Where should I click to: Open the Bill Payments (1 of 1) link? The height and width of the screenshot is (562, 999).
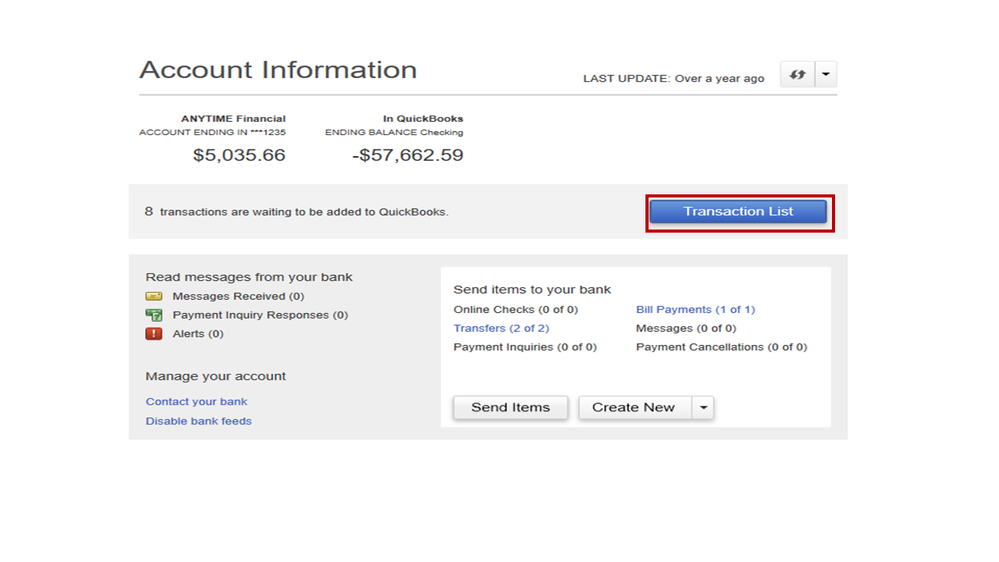click(x=695, y=310)
